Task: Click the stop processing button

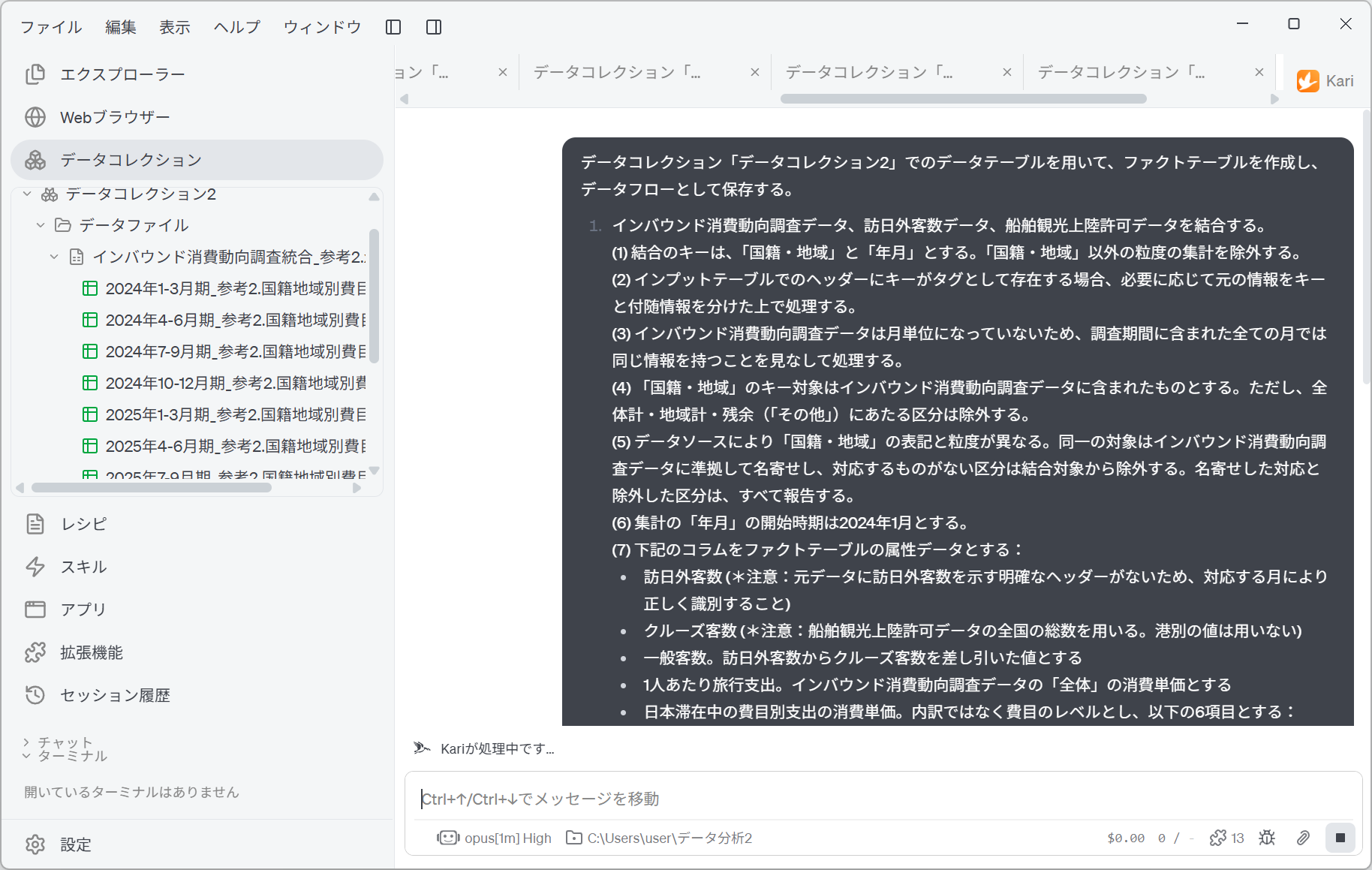Action: [1340, 838]
